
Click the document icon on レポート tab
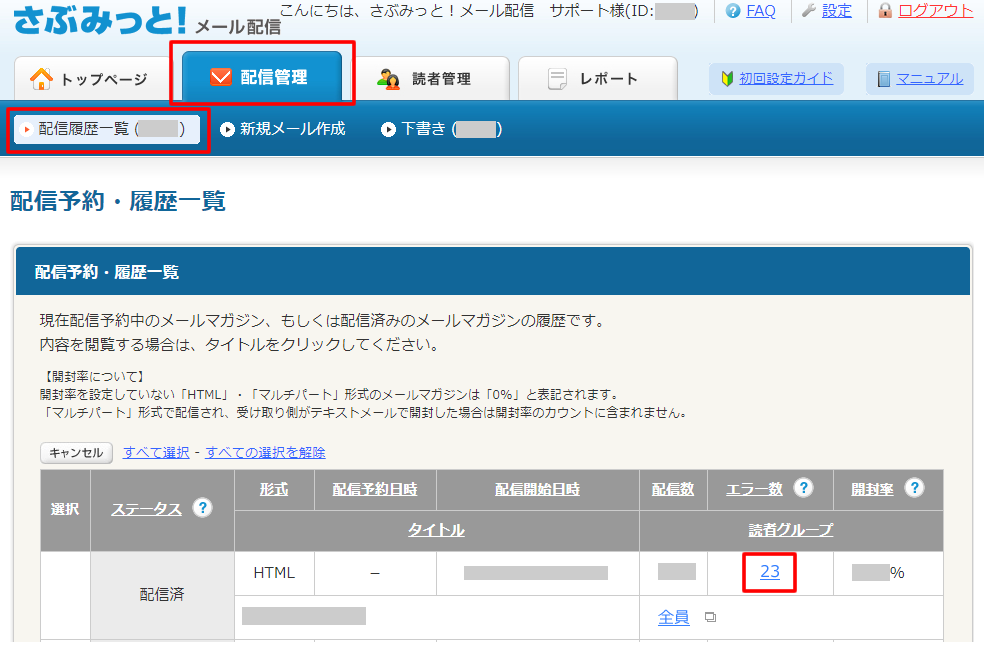coord(557,79)
